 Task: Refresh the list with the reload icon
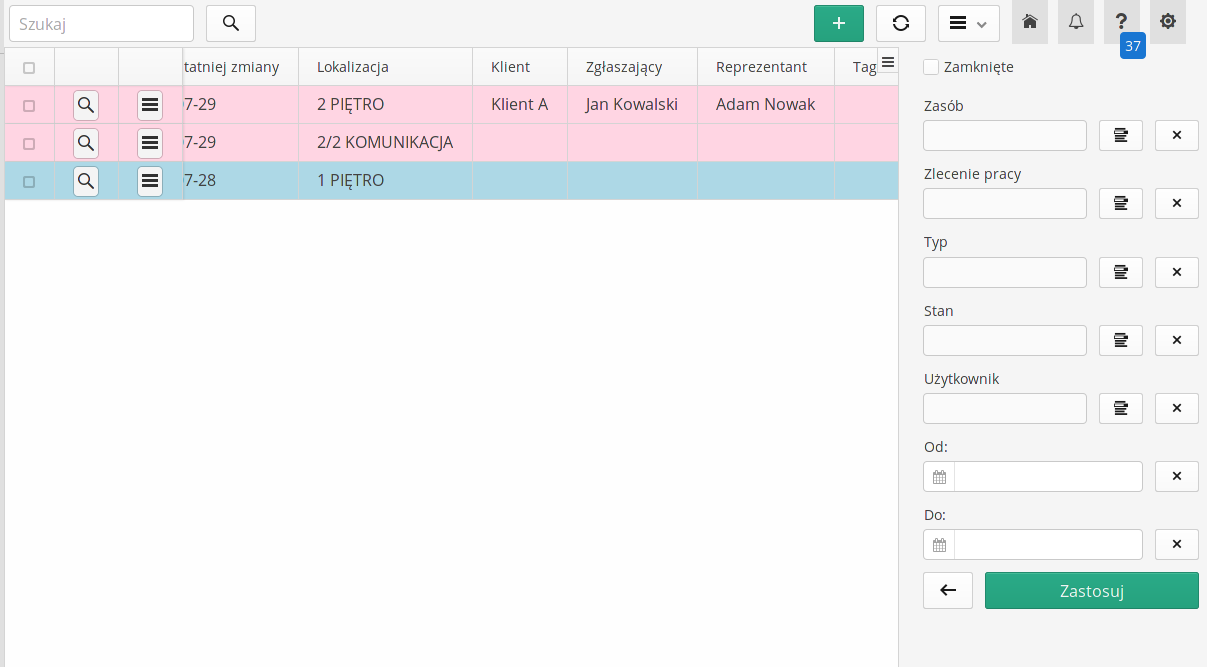(900, 23)
